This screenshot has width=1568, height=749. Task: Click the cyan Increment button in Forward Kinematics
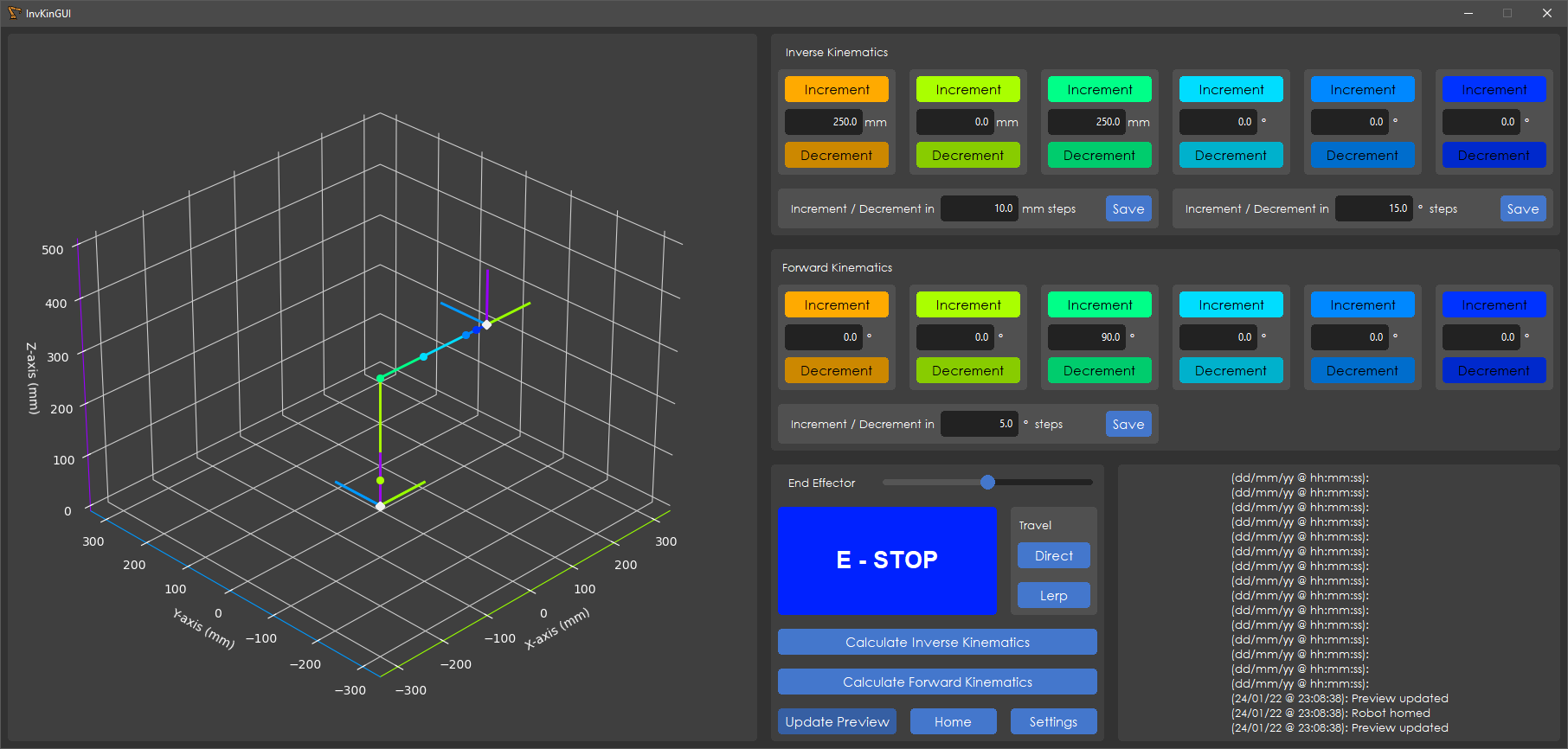coord(1231,304)
